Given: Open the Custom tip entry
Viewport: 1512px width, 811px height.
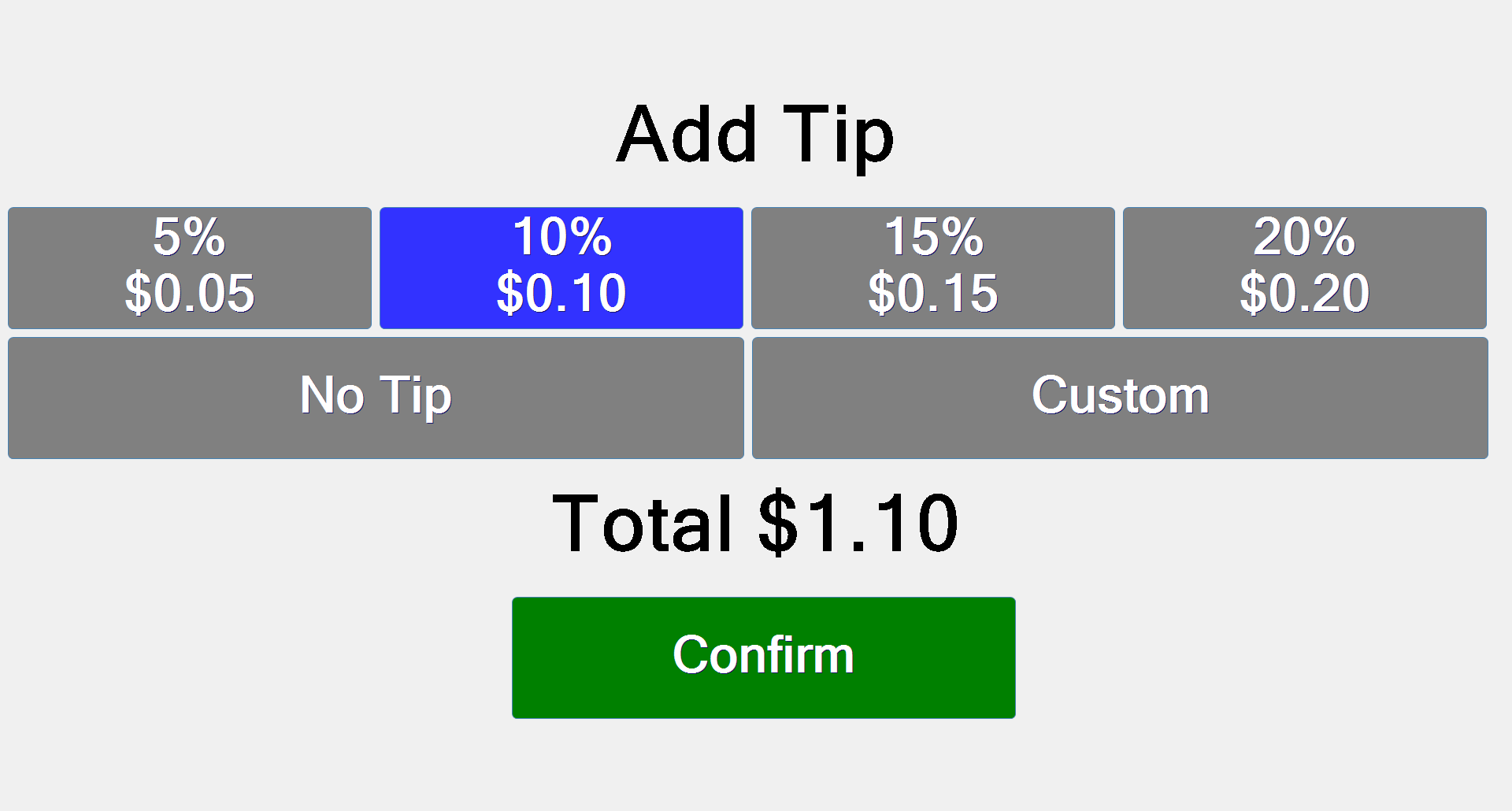Looking at the screenshot, I should pyautogui.click(x=1120, y=398).
